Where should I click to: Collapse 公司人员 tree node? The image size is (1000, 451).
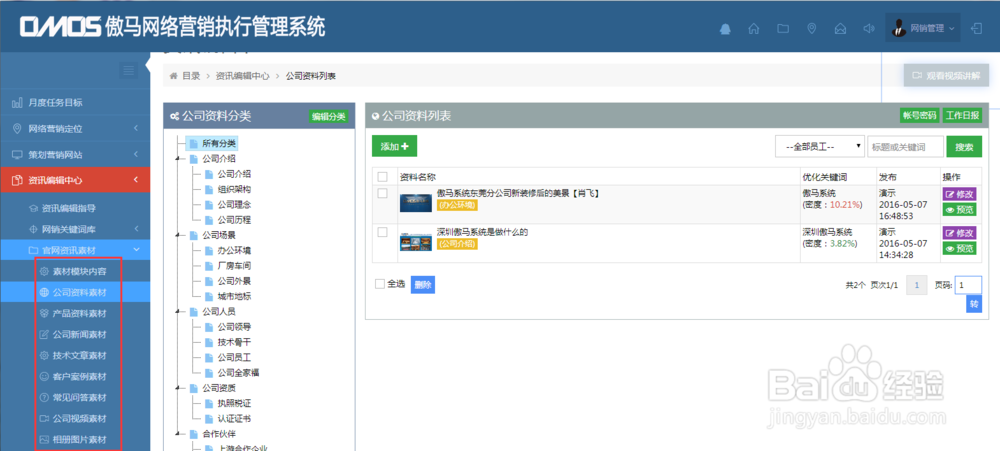pyautogui.click(x=178, y=312)
